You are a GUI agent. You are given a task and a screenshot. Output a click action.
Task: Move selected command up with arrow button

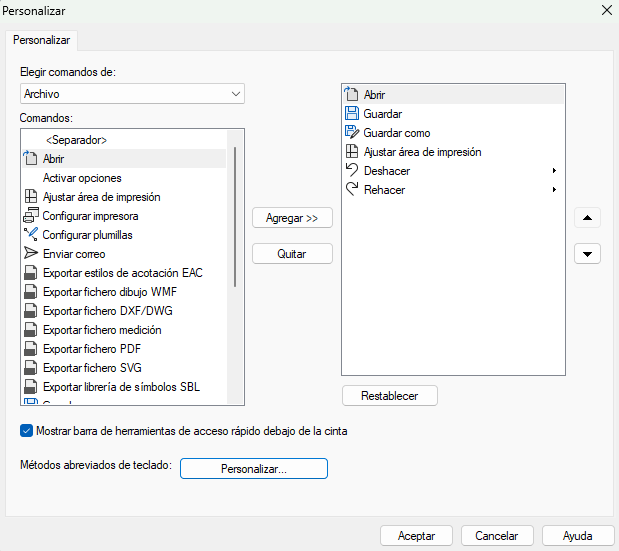click(587, 217)
